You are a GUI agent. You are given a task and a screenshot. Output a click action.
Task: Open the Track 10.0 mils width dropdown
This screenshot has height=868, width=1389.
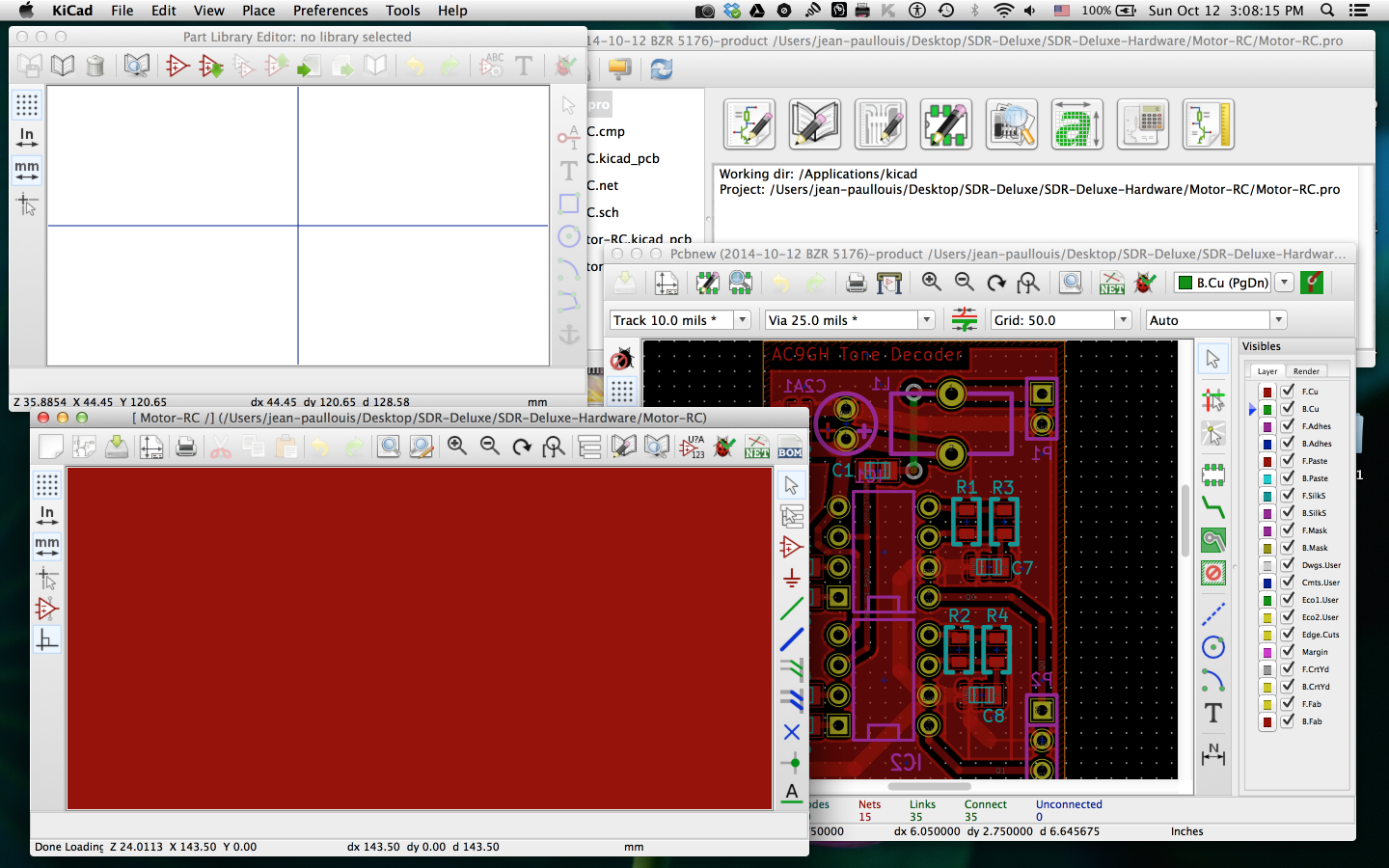[742, 320]
